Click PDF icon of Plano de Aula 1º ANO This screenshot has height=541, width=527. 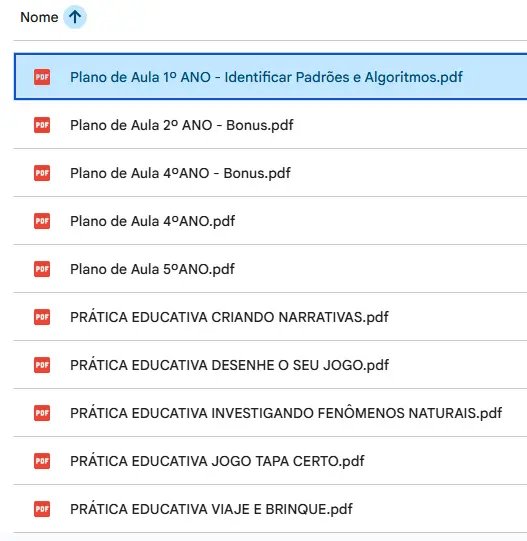click(42, 77)
